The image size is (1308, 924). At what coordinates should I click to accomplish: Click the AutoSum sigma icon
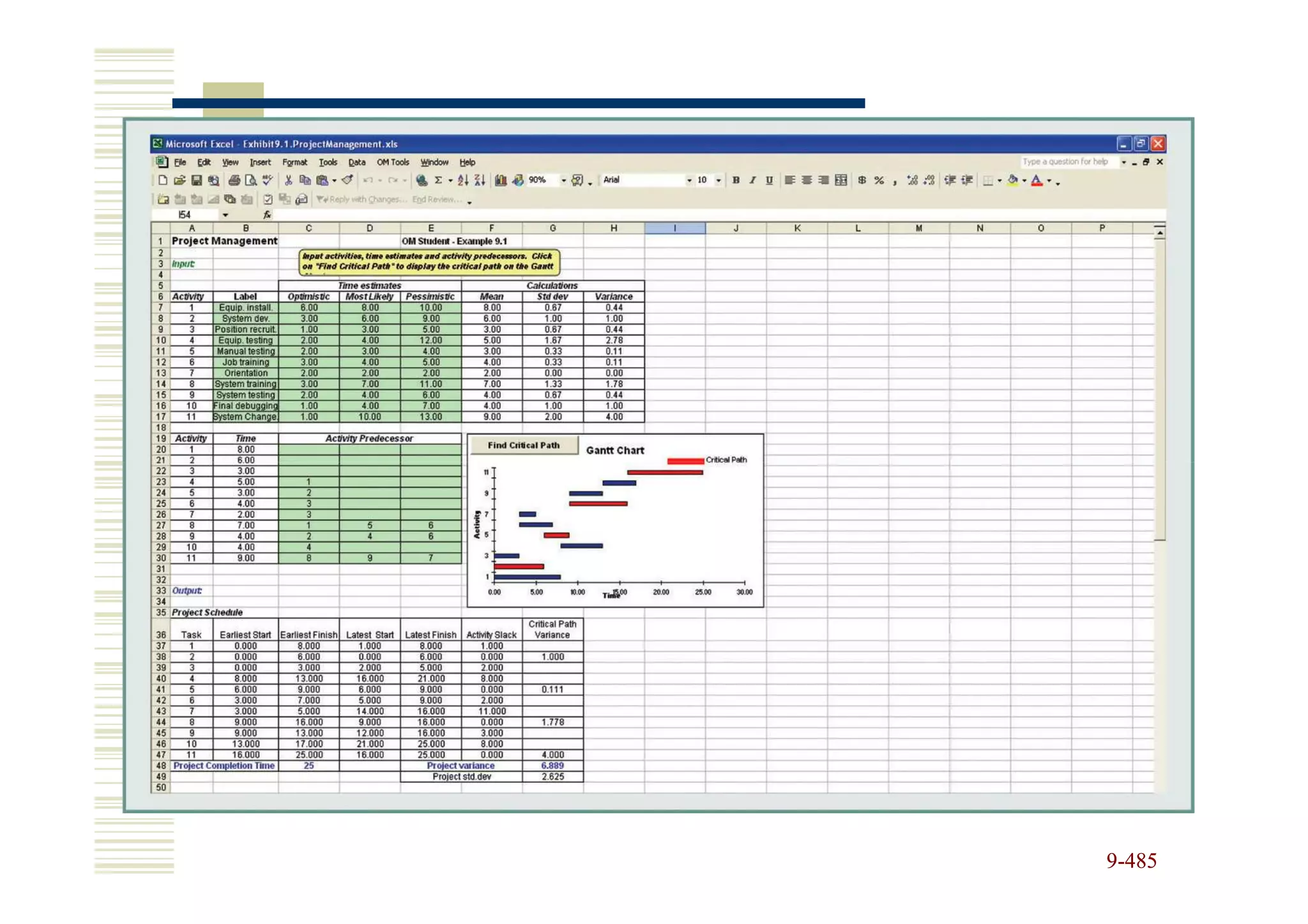(438, 181)
